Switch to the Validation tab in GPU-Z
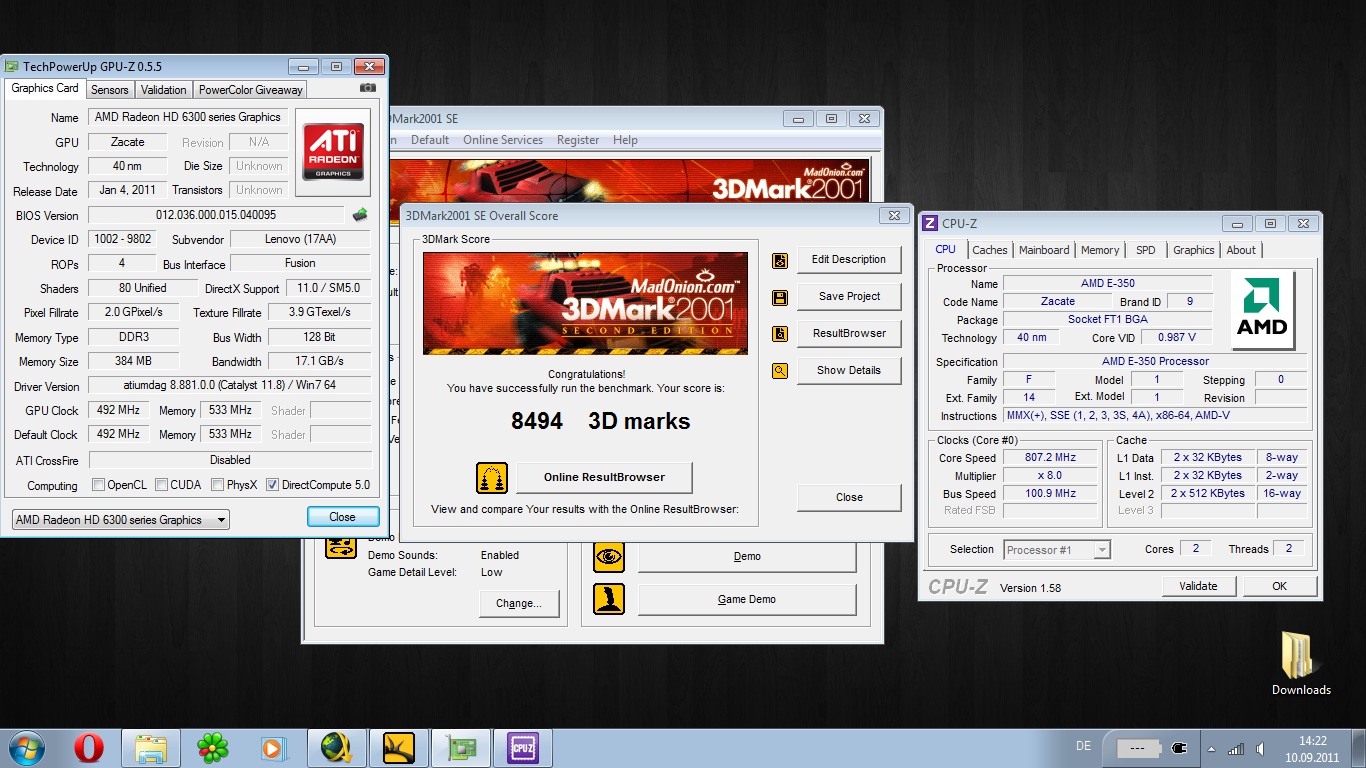 pyautogui.click(x=163, y=90)
